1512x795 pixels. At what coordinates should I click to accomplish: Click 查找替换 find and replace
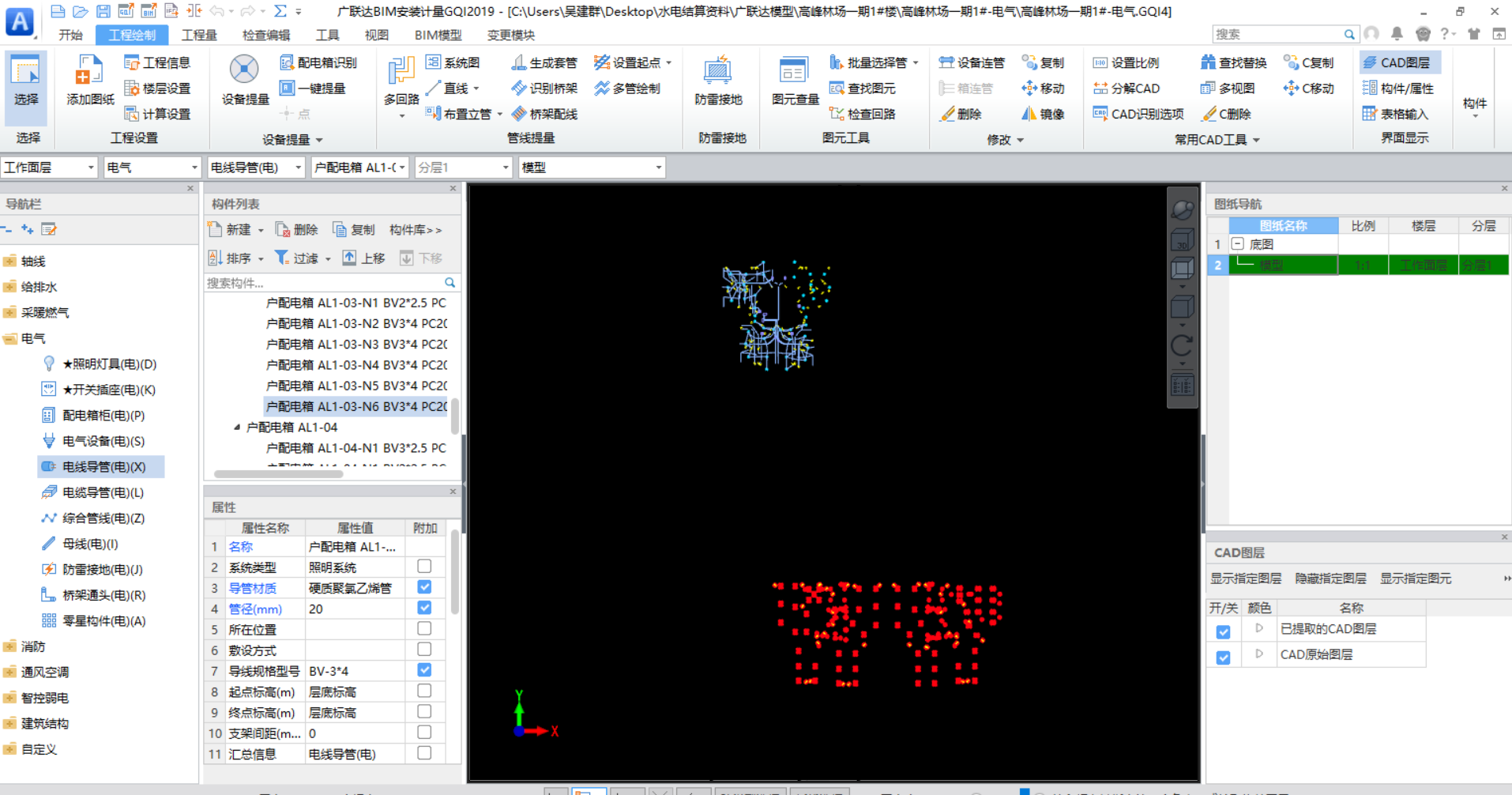point(1233,62)
